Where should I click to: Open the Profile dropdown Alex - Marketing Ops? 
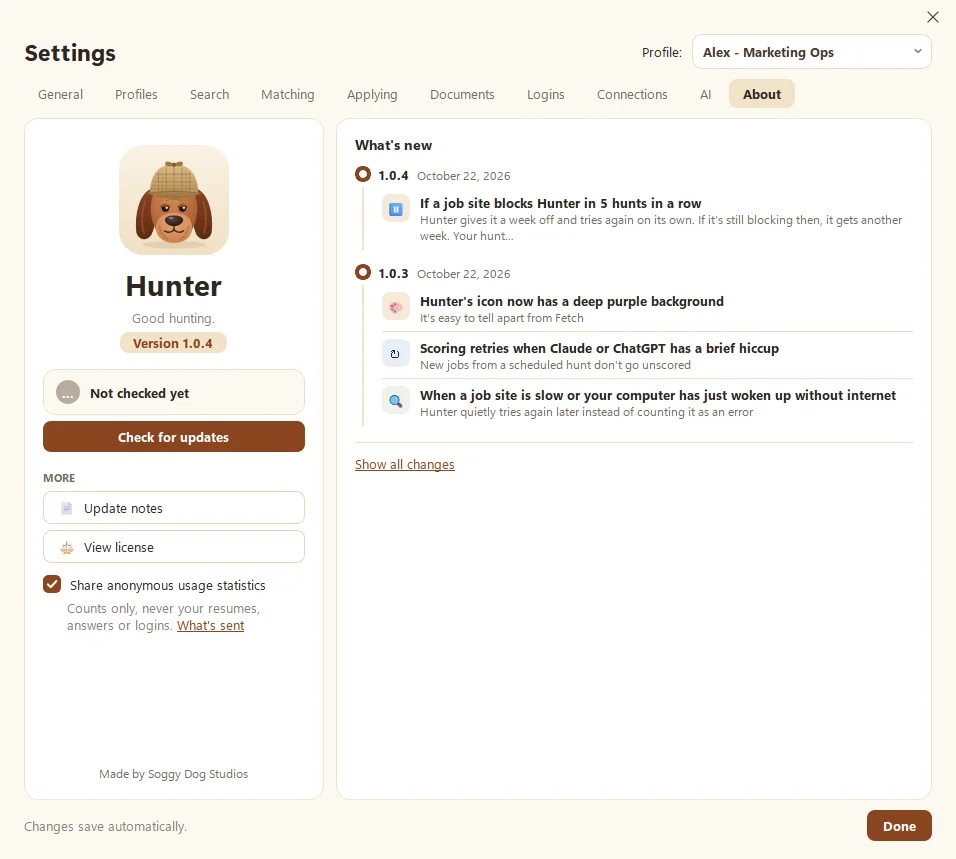click(x=812, y=52)
